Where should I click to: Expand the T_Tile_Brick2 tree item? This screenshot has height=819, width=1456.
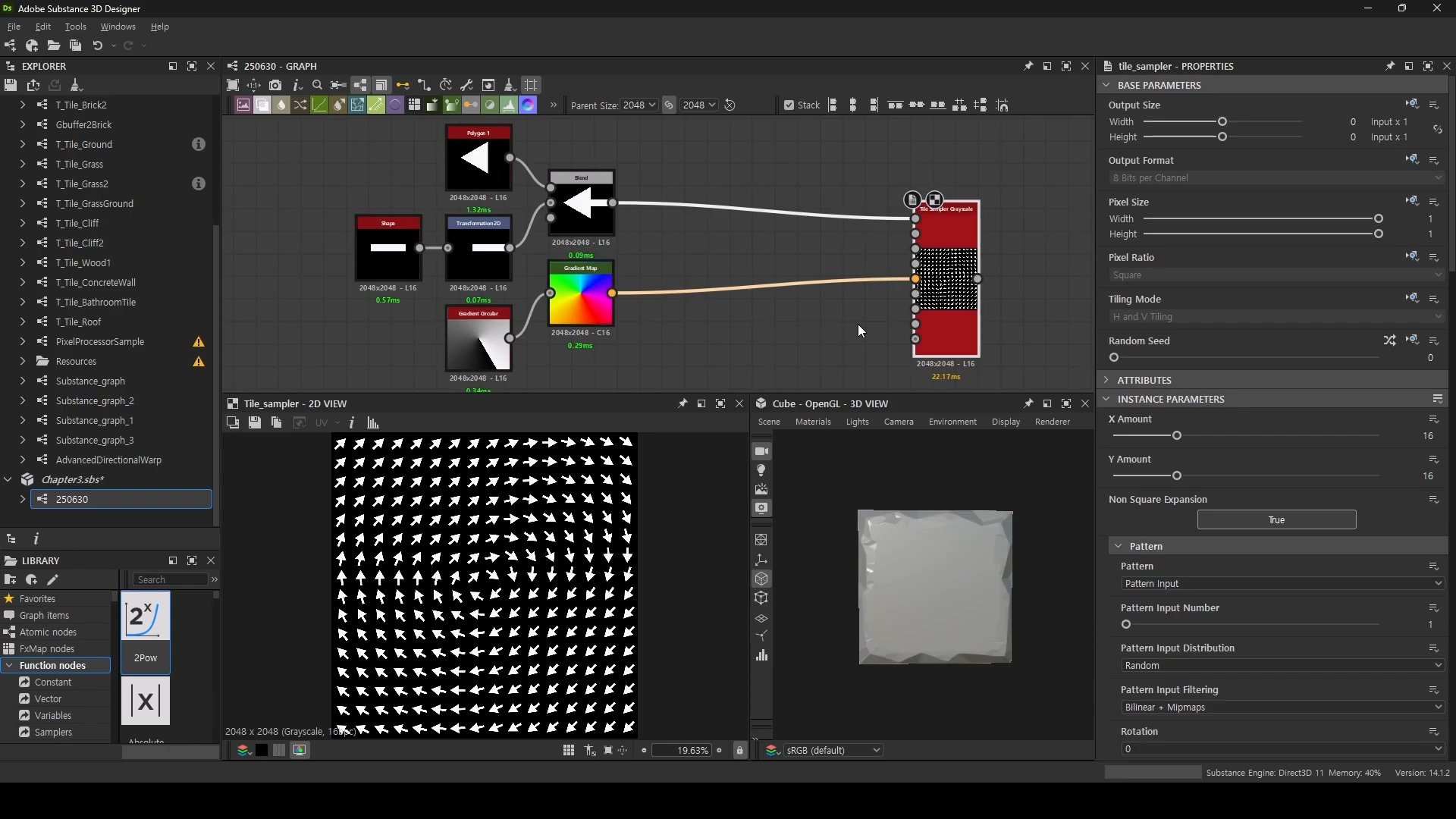pos(23,105)
